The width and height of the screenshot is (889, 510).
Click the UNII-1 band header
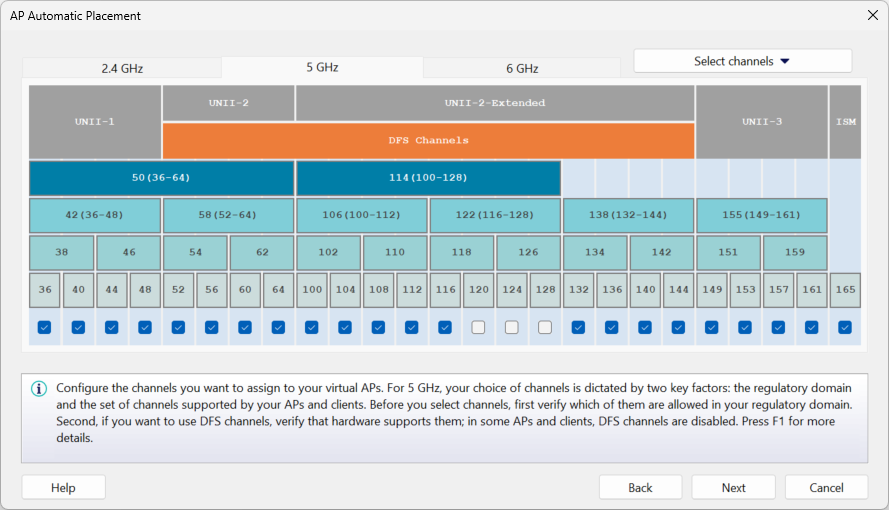pos(95,122)
